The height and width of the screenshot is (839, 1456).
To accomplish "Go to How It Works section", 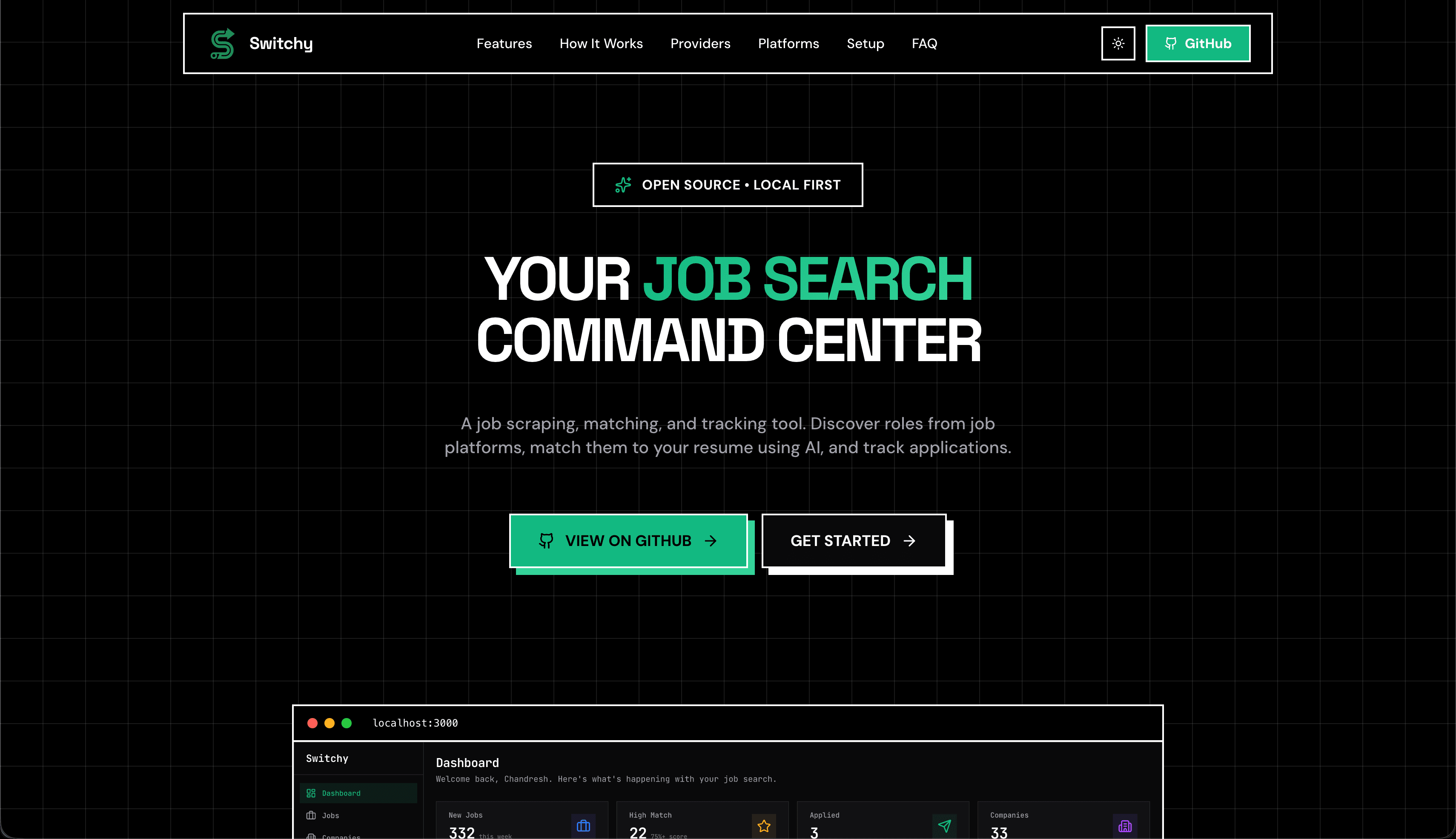I will tap(601, 44).
